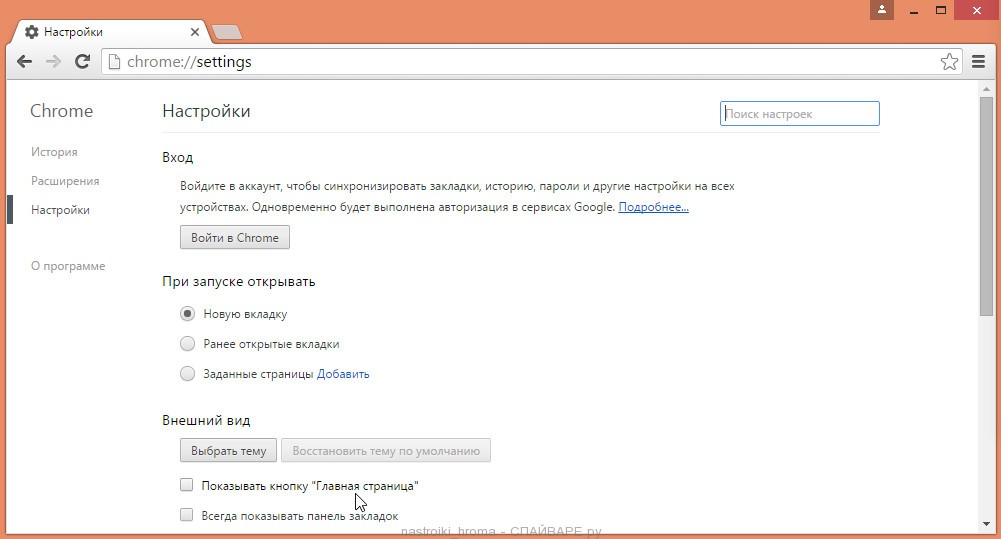This screenshot has height=539, width=1001.
Task: Close the Настройки tab
Action: tap(195, 32)
